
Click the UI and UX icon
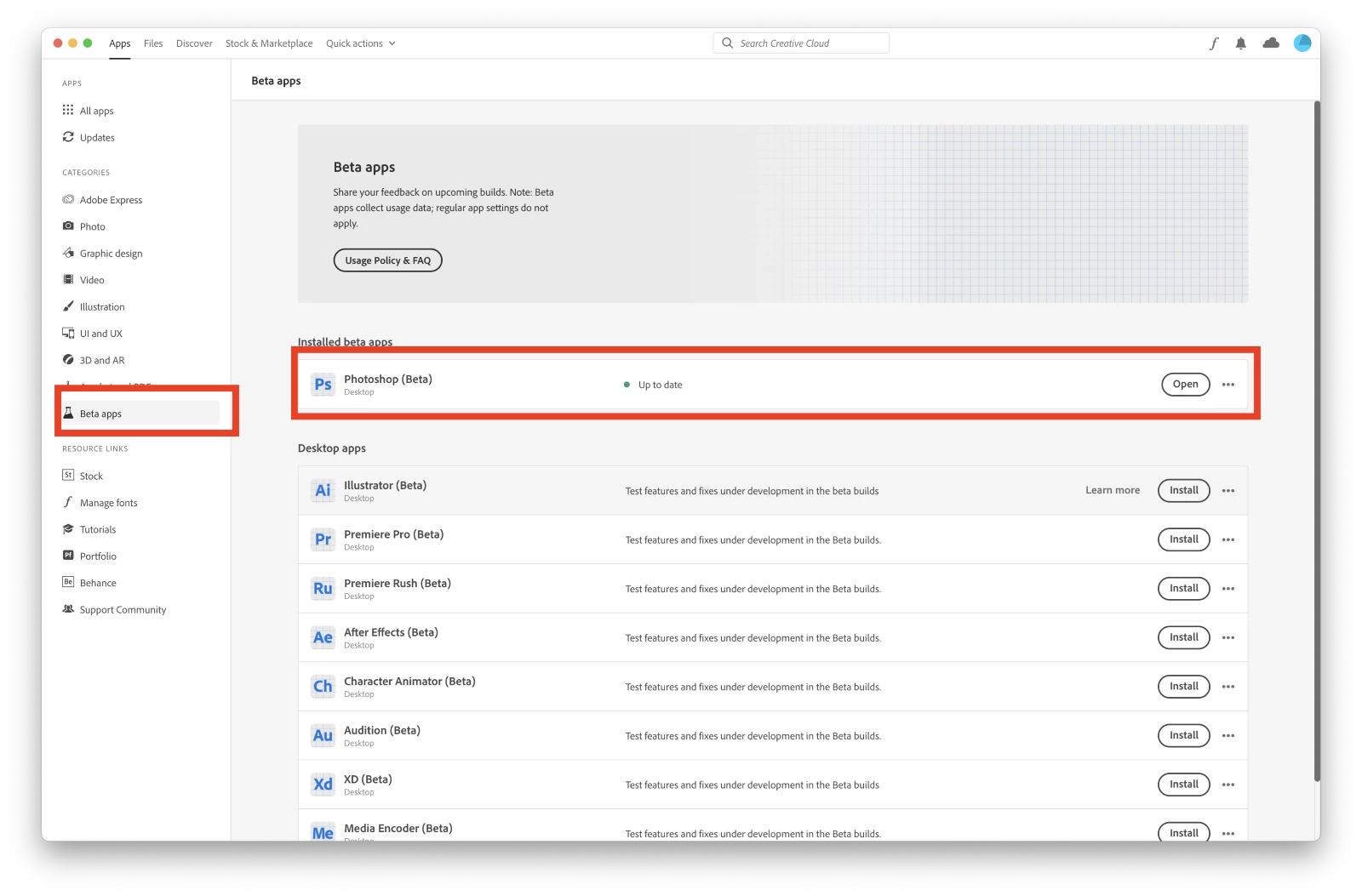click(x=68, y=333)
